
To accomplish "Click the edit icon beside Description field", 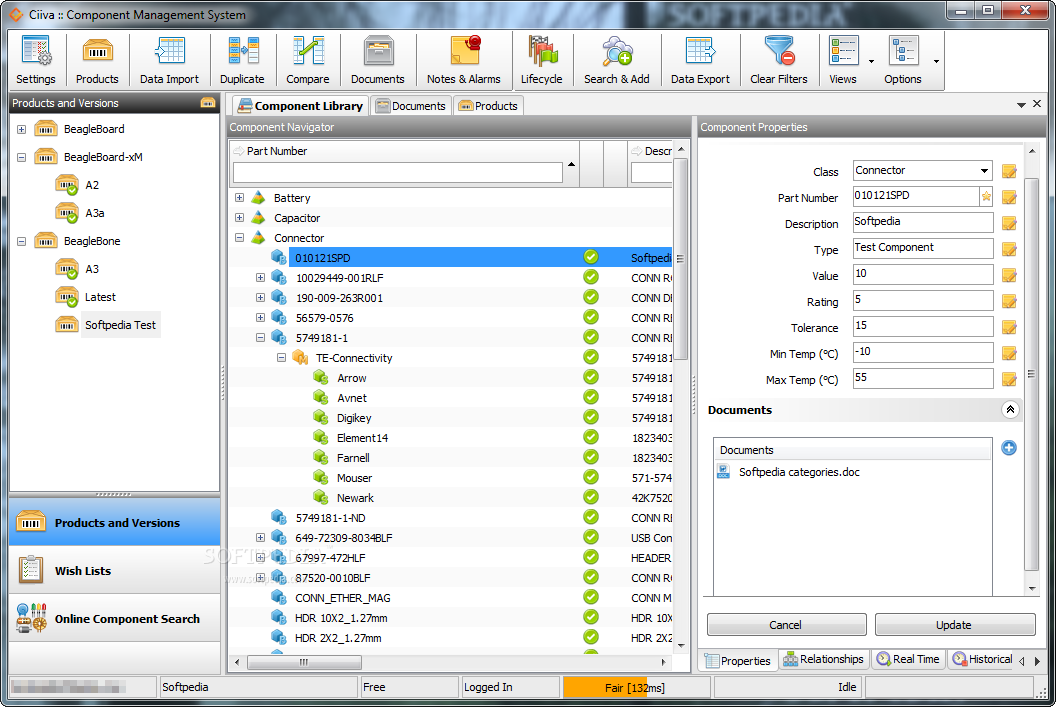I will [1009, 224].
